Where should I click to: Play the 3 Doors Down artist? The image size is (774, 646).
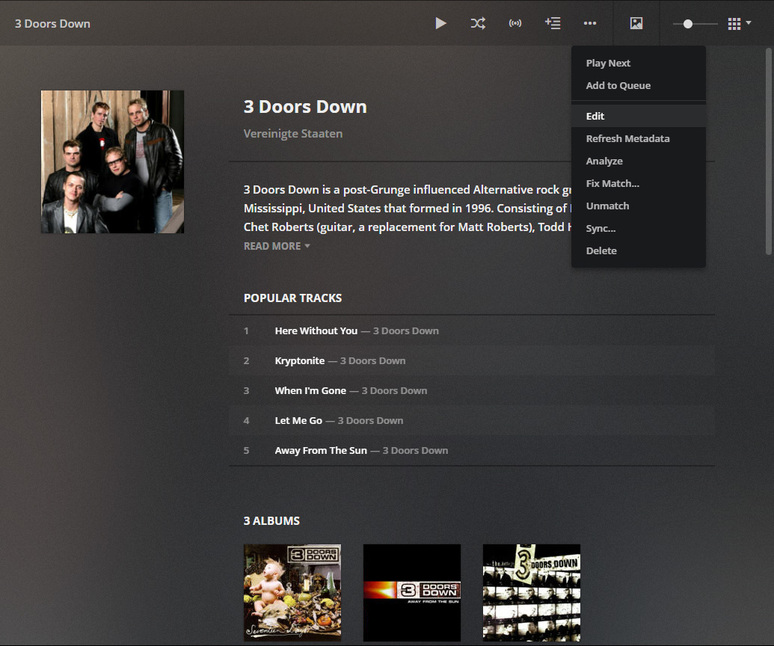pyautogui.click(x=440, y=23)
